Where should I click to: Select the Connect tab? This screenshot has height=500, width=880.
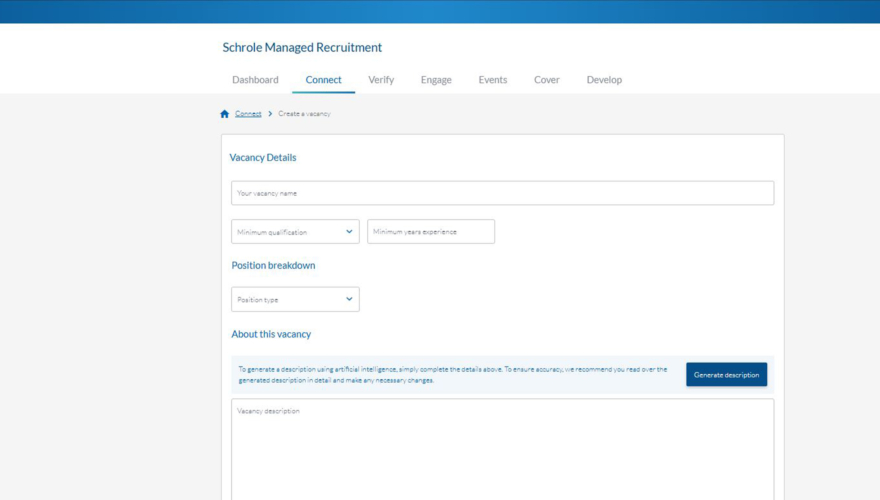coord(323,80)
